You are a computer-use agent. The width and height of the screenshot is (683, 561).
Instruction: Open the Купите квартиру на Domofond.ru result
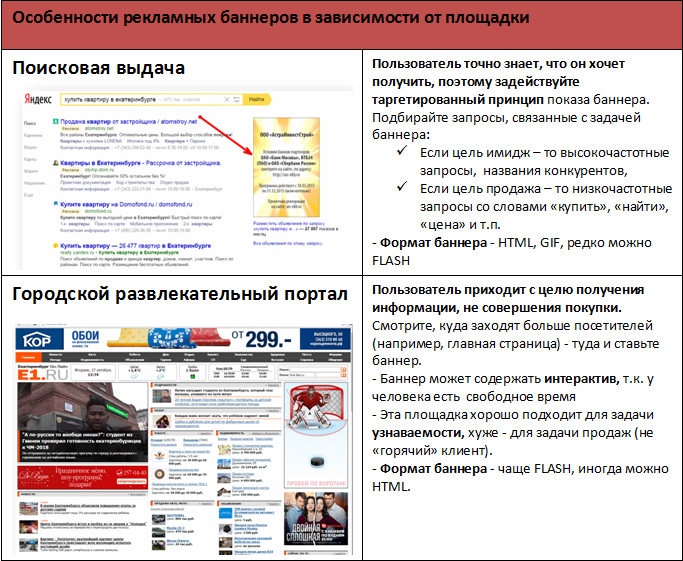point(126,204)
